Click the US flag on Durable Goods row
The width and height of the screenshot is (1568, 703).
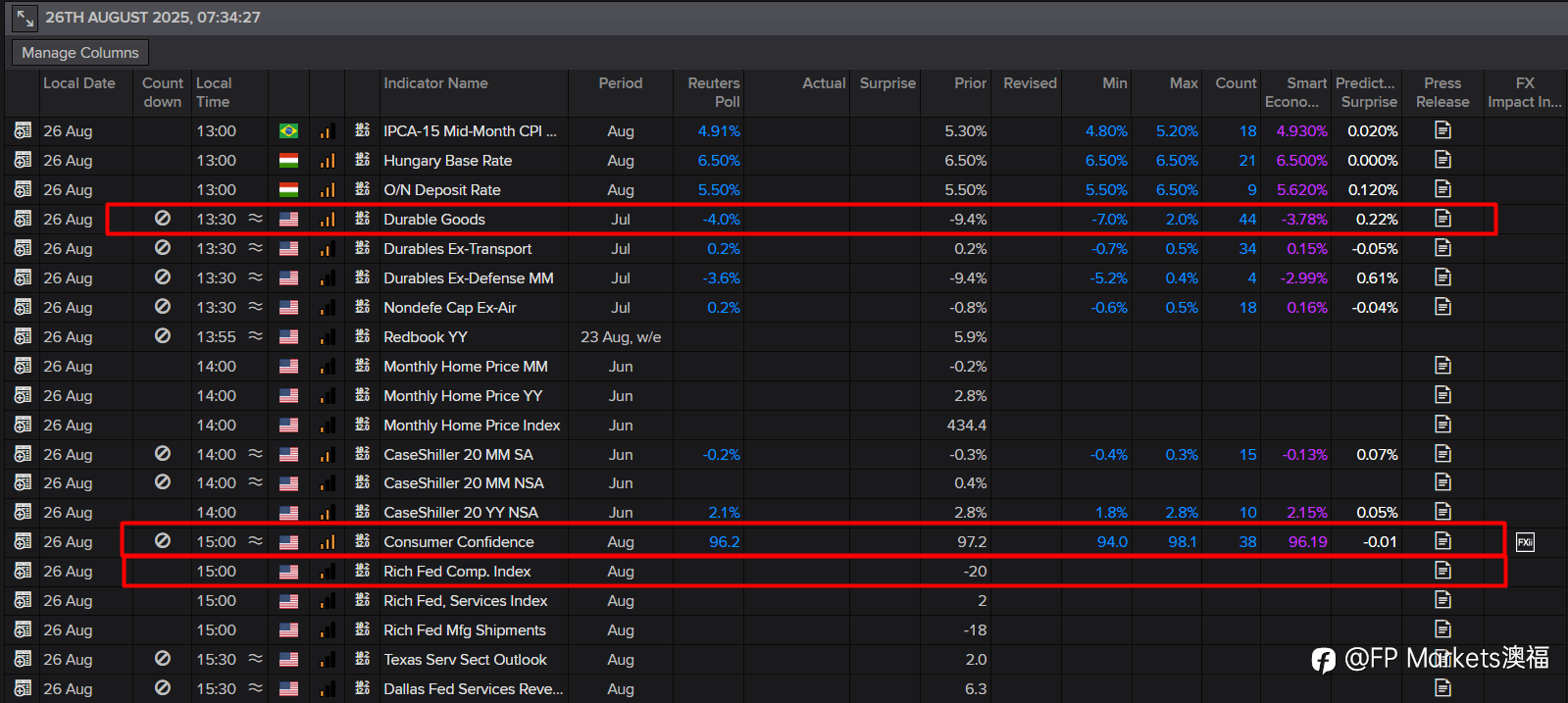[x=288, y=219]
